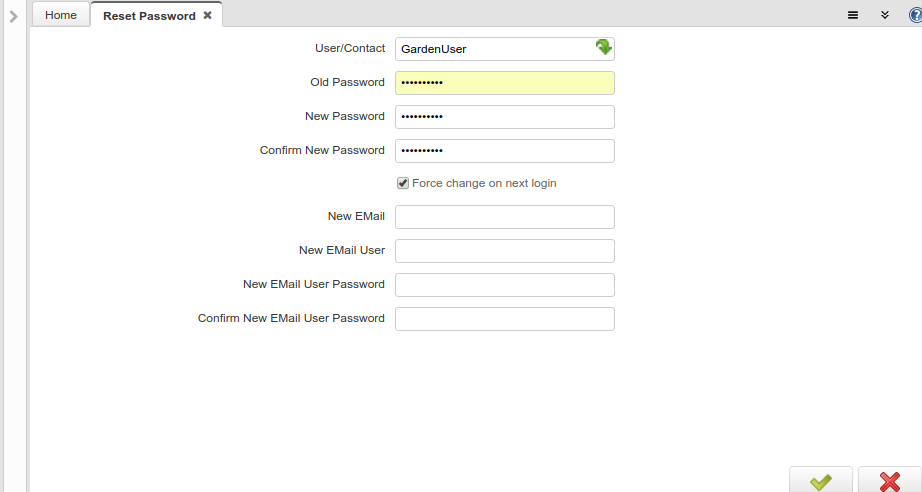Confirm with the green checkmark button

(x=820, y=481)
